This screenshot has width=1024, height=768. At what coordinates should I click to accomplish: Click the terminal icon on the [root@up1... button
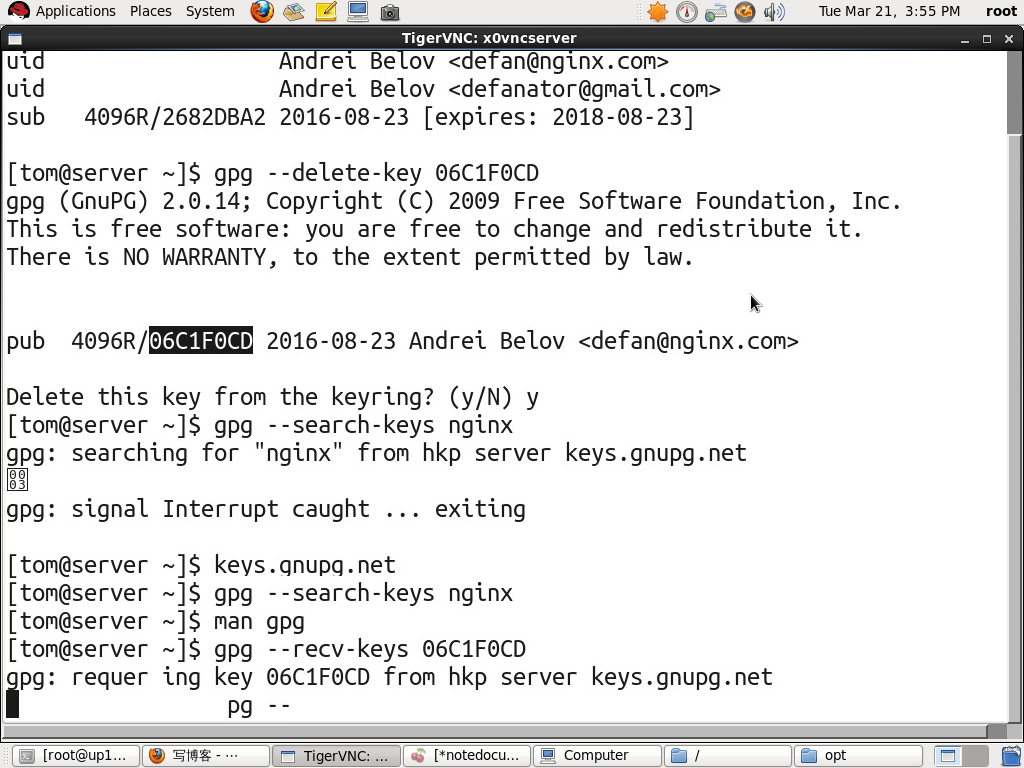[x=26, y=756]
